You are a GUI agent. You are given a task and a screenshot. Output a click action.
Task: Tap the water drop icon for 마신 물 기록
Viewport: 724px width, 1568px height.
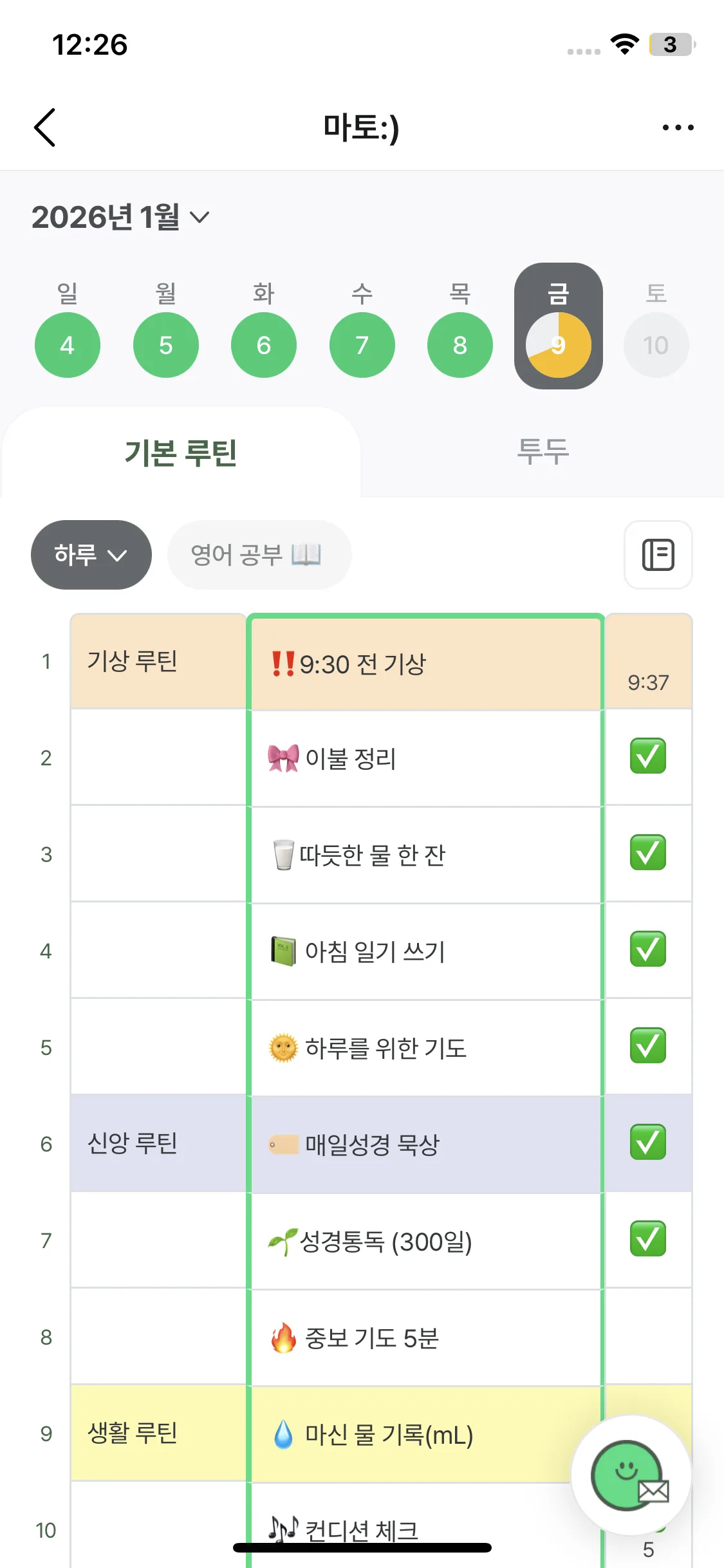point(283,1434)
